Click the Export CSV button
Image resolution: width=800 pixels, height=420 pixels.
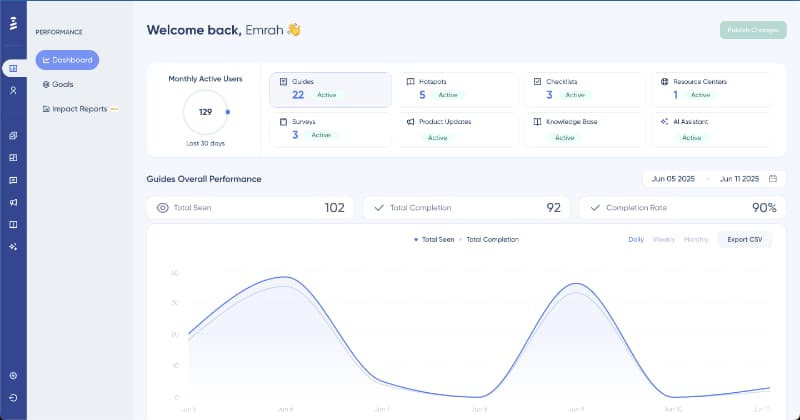point(745,239)
